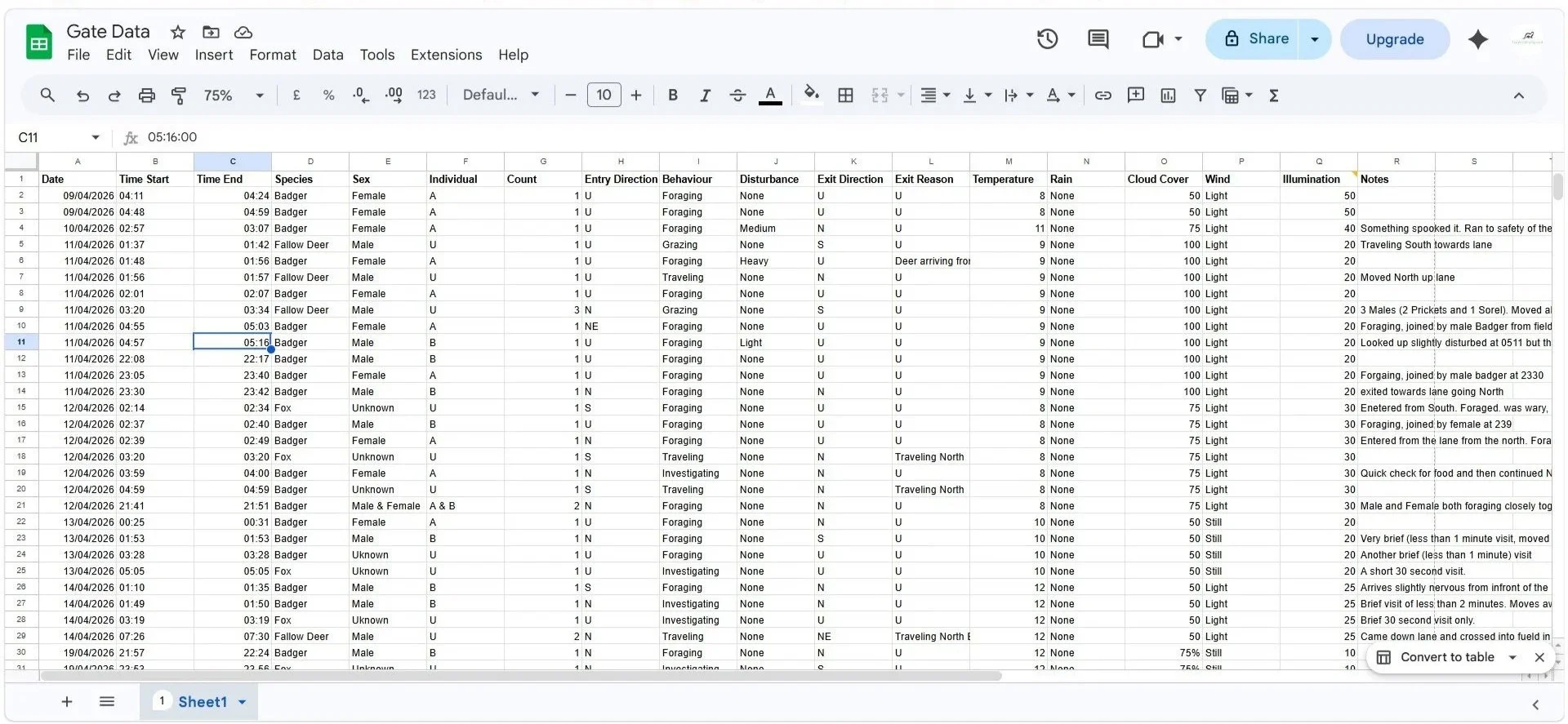Open the Extensions menu
This screenshot has width=1568, height=724.
(x=446, y=55)
